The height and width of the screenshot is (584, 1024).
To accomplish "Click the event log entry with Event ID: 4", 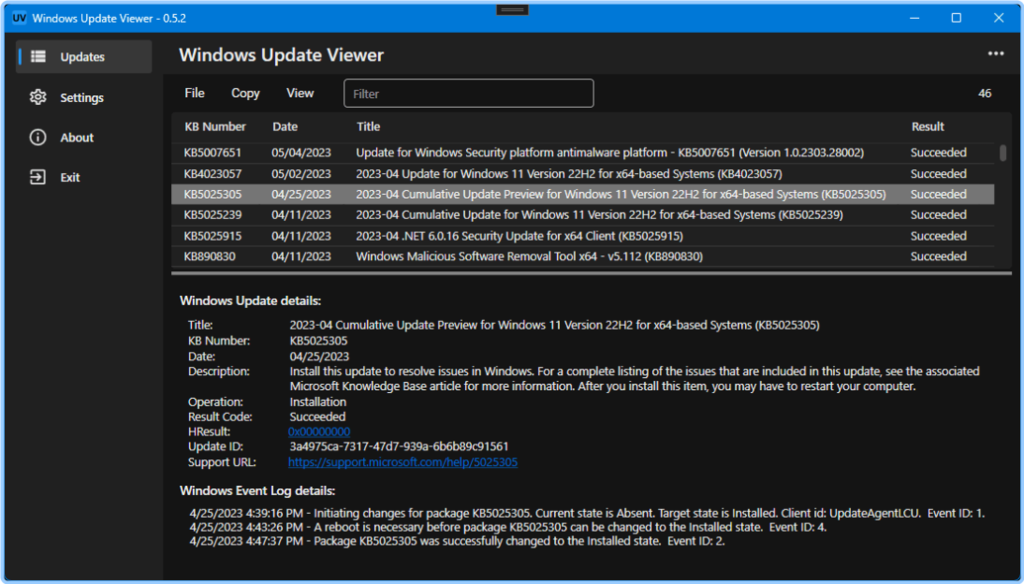I will 508,527.
